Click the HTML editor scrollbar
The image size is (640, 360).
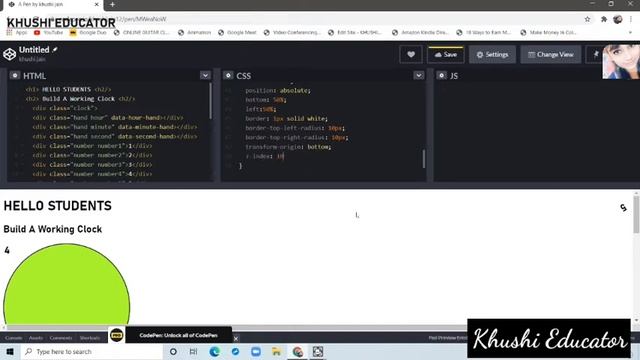tap(211, 101)
